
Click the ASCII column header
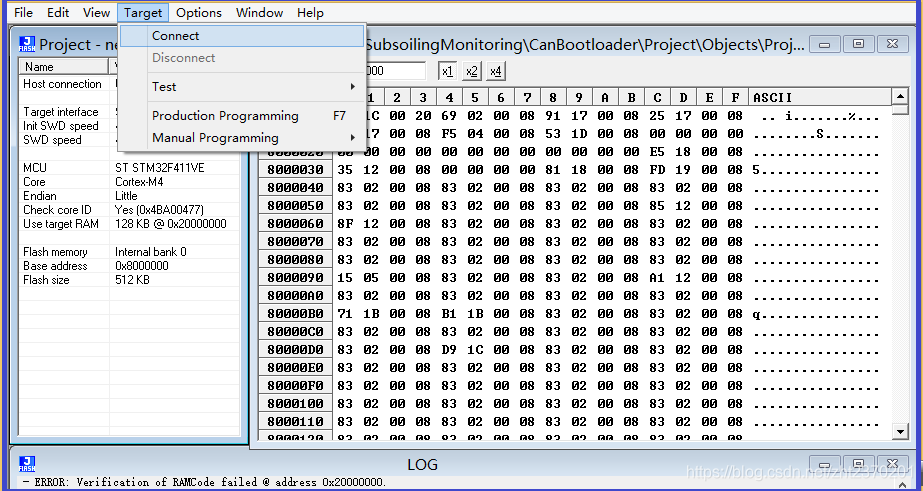pos(819,97)
